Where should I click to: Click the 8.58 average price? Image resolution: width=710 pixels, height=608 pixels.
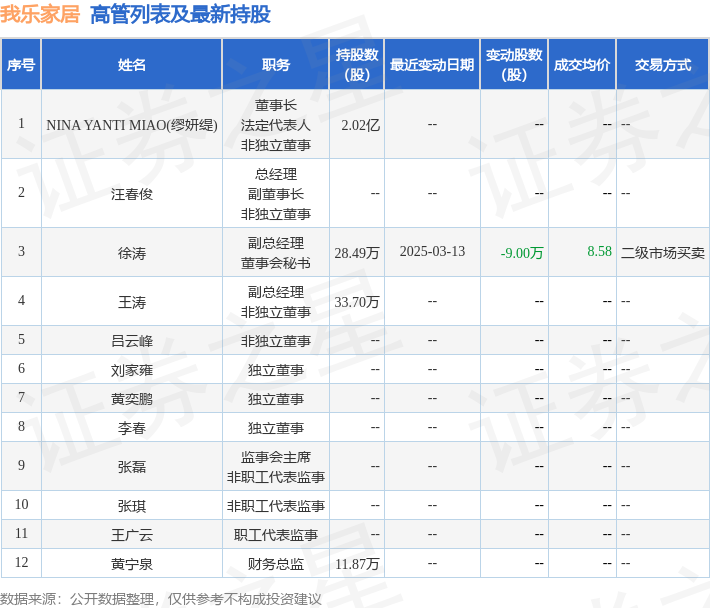[x=600, y=251]
